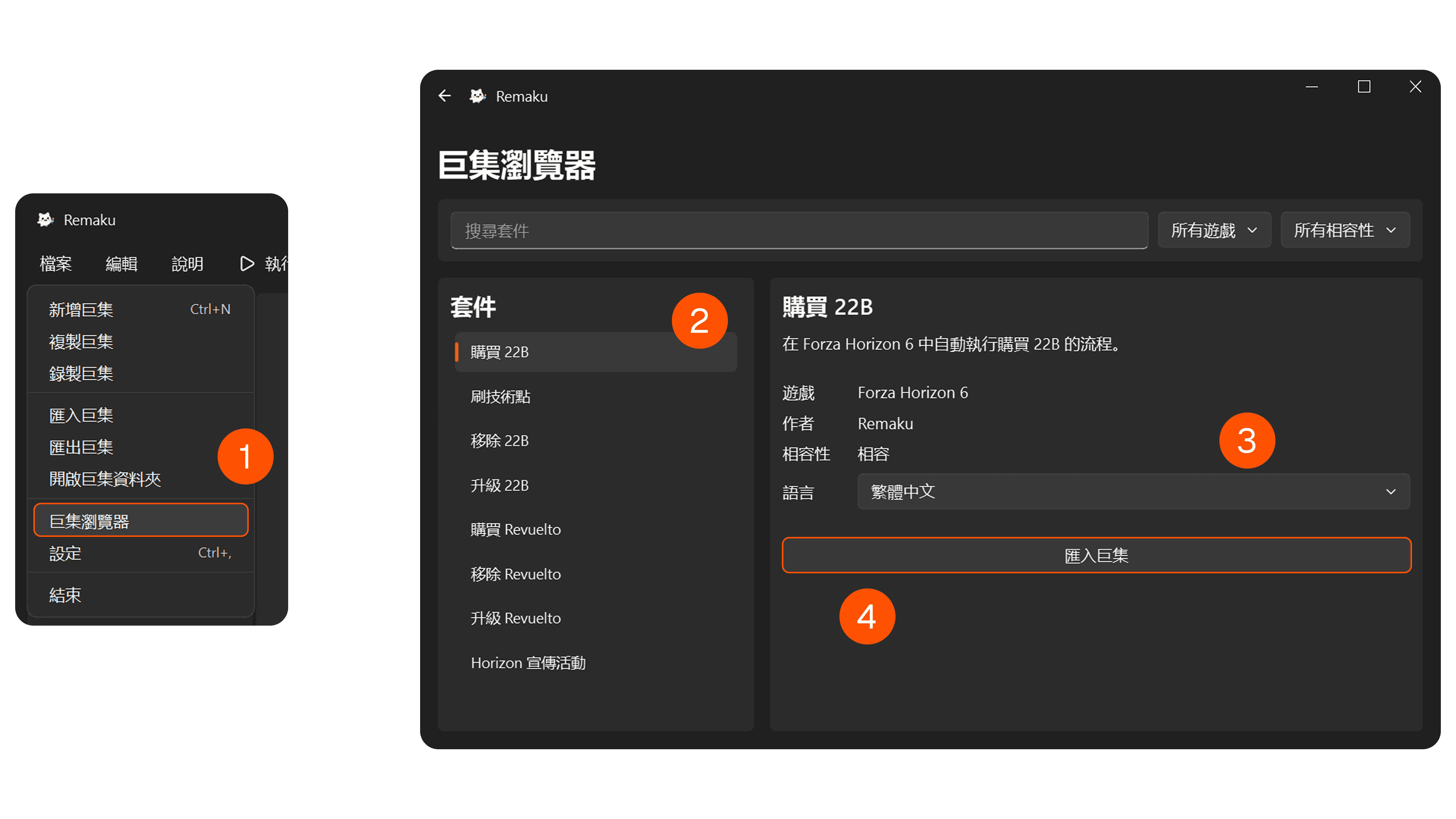This screenshot has width=1456, height=819.
Task: Click the 執行 play icon in menu bar
Action: pos(246,264)
